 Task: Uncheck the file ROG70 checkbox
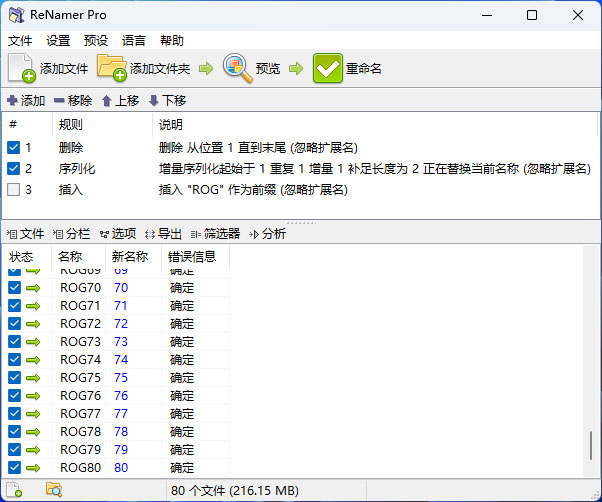pyautogui.click(x=15, y=287)
